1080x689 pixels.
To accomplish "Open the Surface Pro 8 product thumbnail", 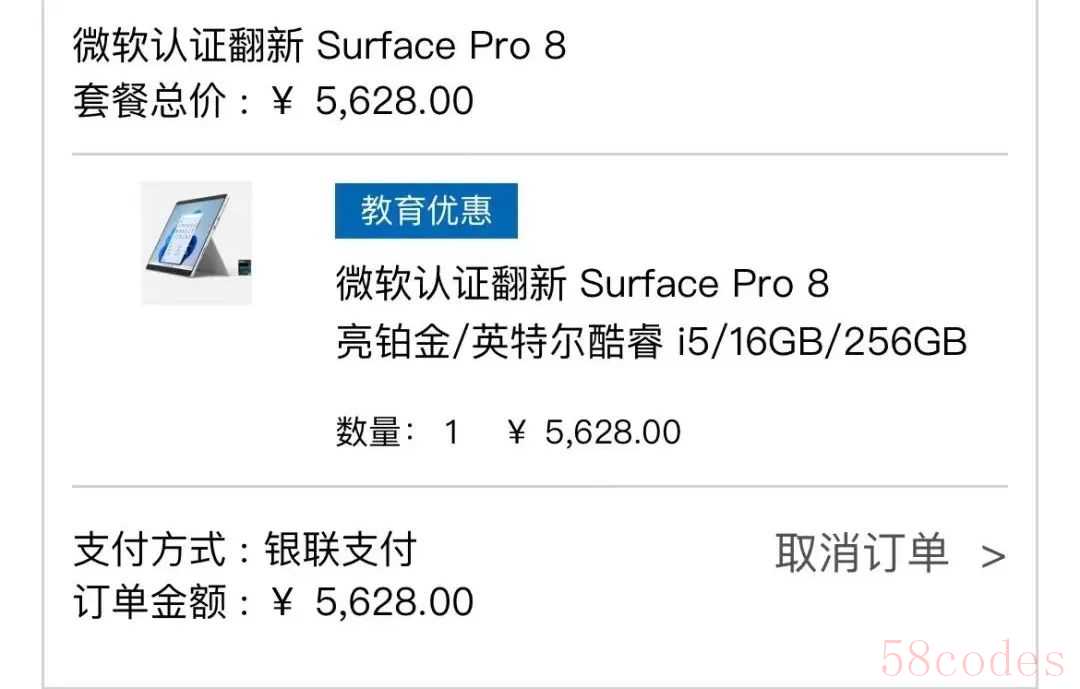I will 196,242.
